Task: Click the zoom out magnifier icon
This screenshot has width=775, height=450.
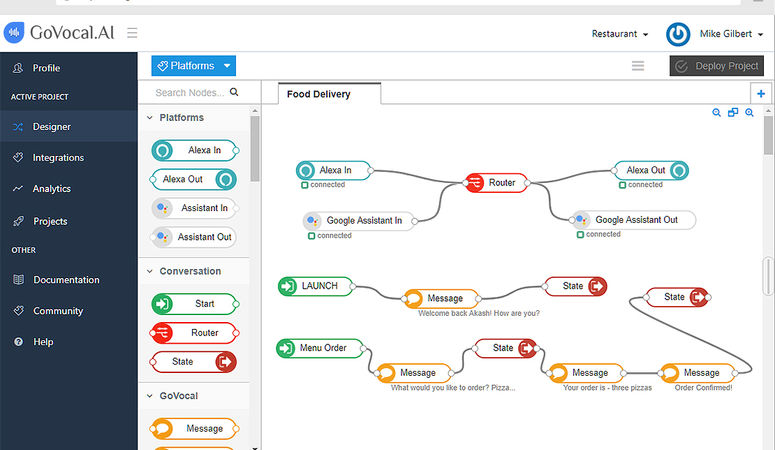Action: (716, 113)
